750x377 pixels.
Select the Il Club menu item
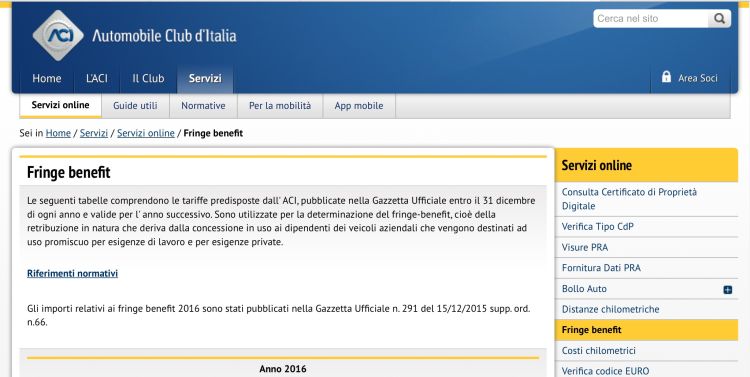[x=148, y=78]
